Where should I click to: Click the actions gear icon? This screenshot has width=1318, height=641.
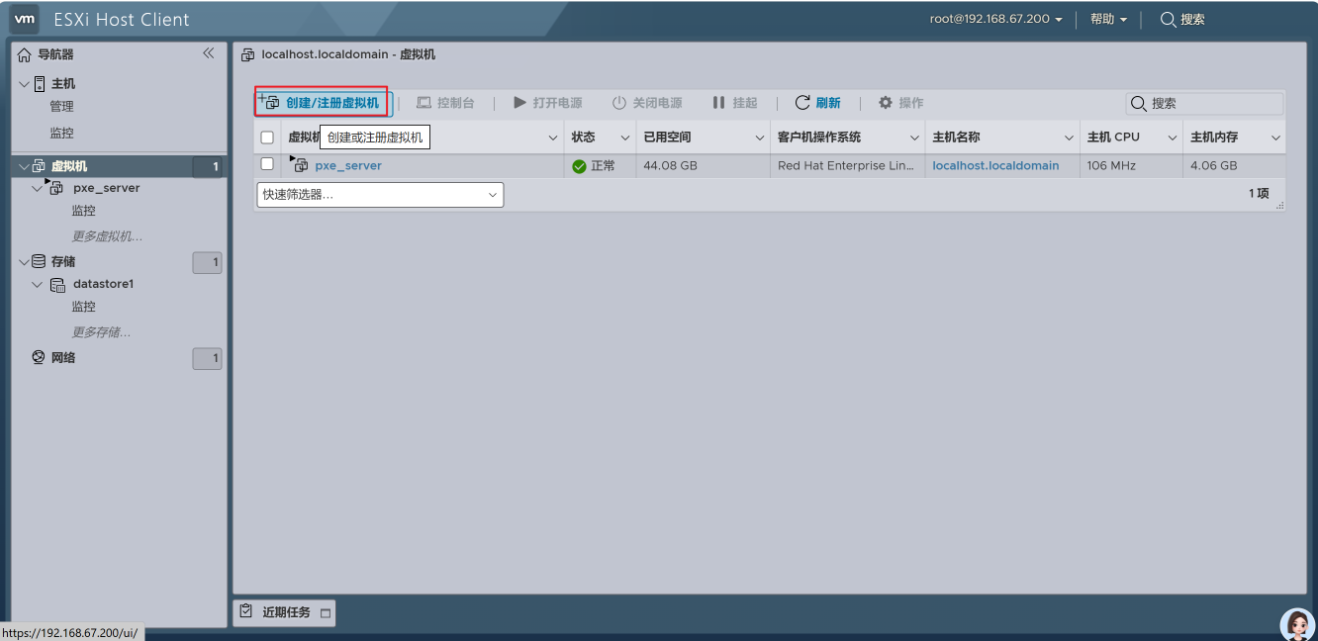tap(885, 103)
